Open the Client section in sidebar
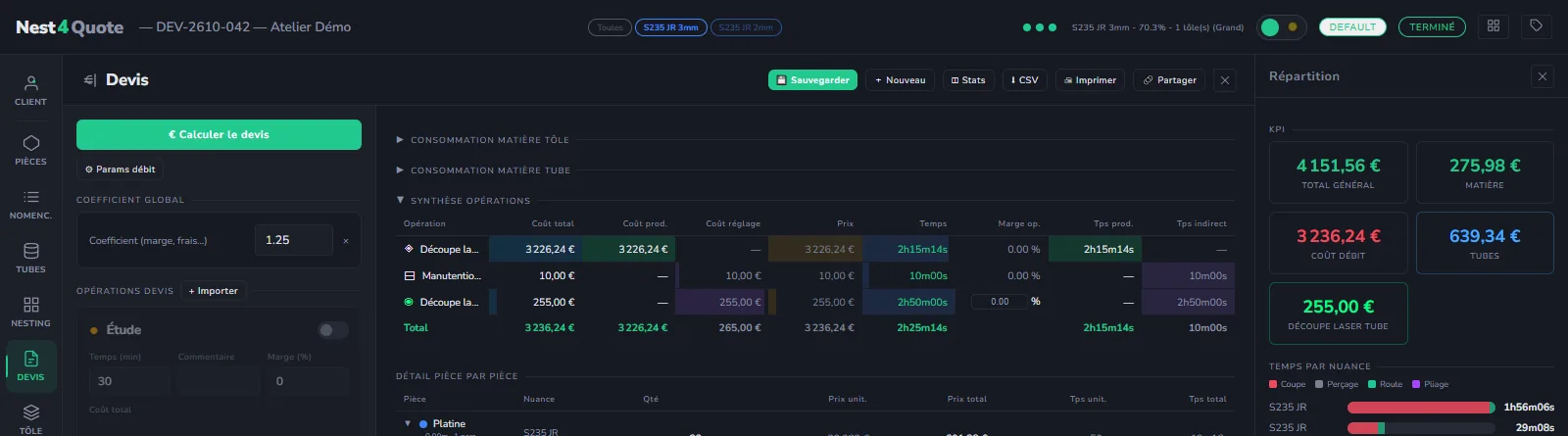 (30, 90)
